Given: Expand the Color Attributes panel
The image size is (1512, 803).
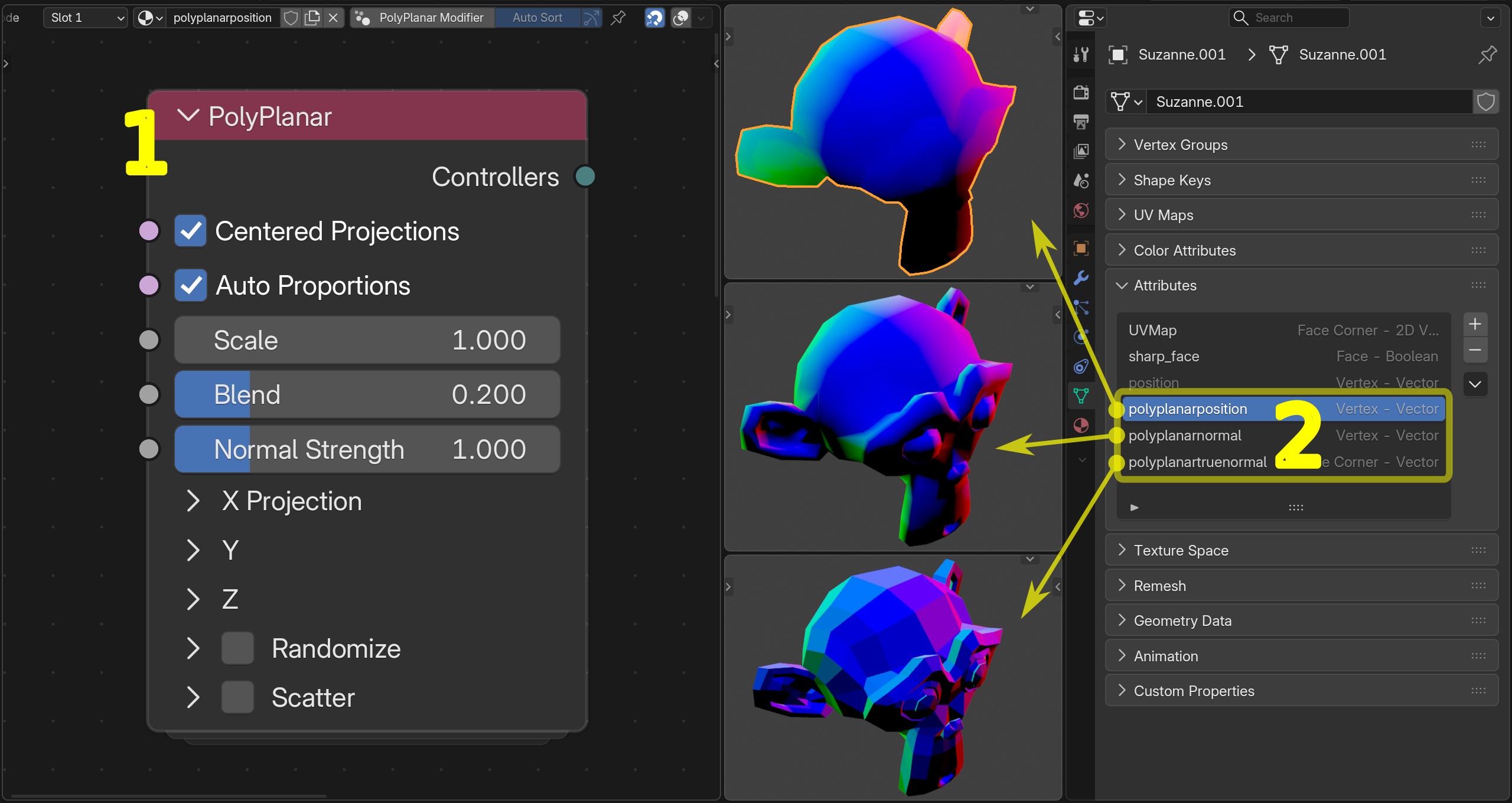Looking at the screenshot, I should (x=1301, y=250).
